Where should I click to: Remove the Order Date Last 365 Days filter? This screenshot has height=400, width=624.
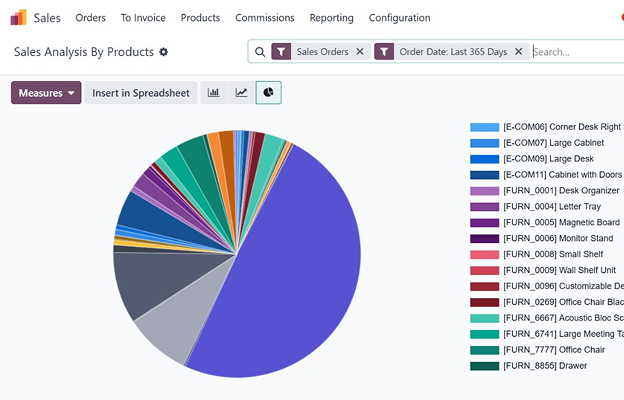coord(519,52)
